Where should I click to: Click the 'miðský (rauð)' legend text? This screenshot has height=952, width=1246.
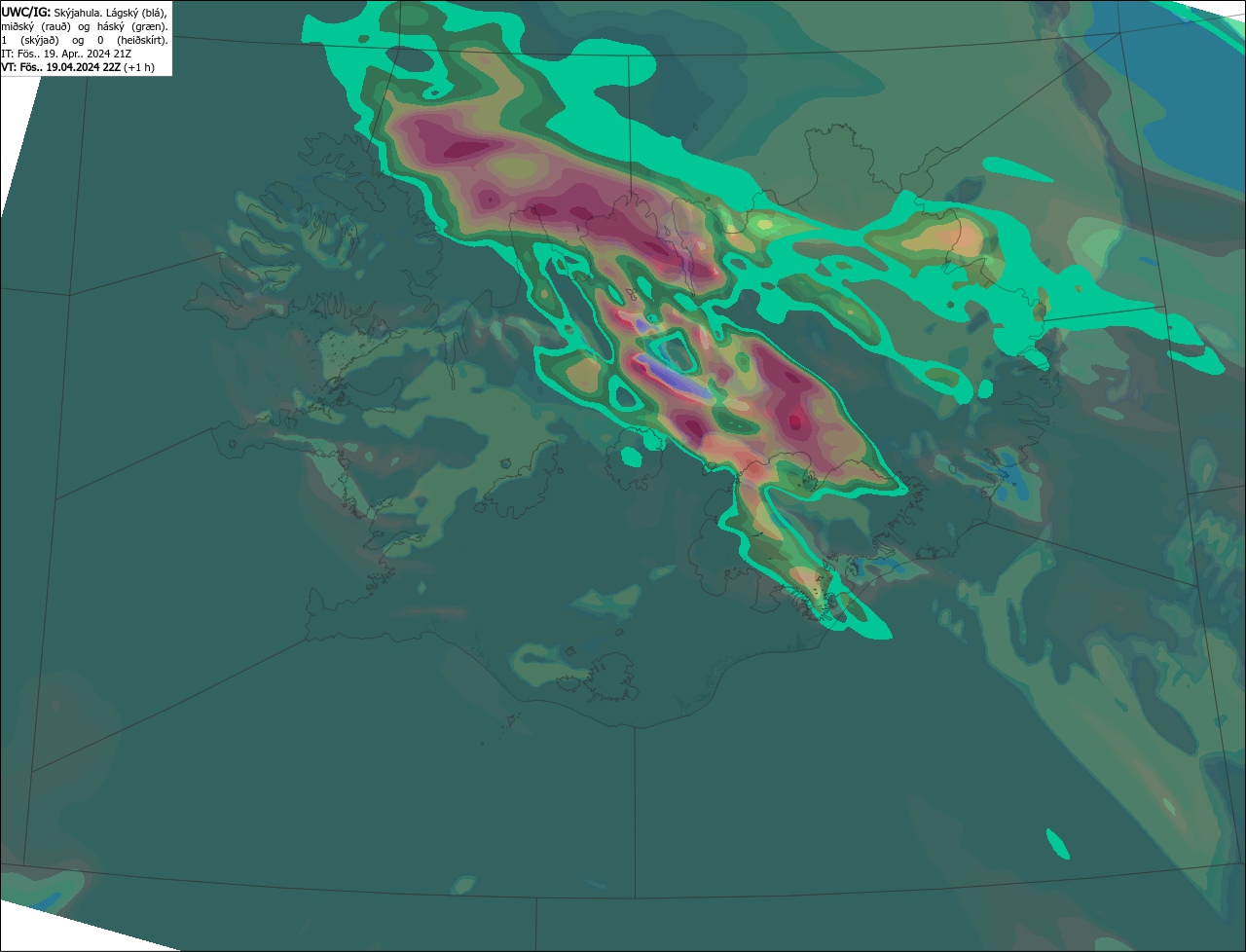click(x=35, y=27)
